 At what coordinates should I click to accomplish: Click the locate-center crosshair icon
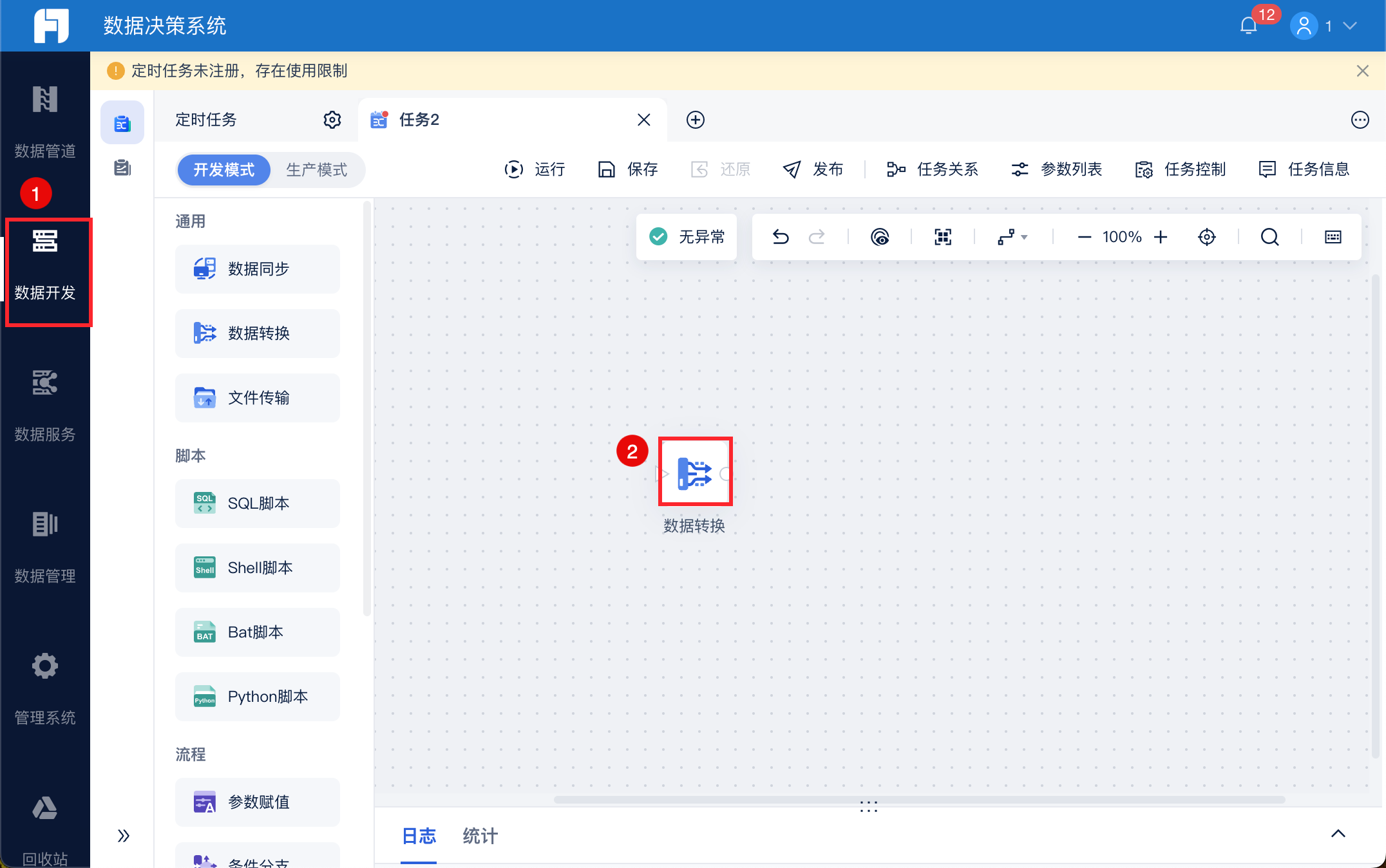(x=1206, y=237)
